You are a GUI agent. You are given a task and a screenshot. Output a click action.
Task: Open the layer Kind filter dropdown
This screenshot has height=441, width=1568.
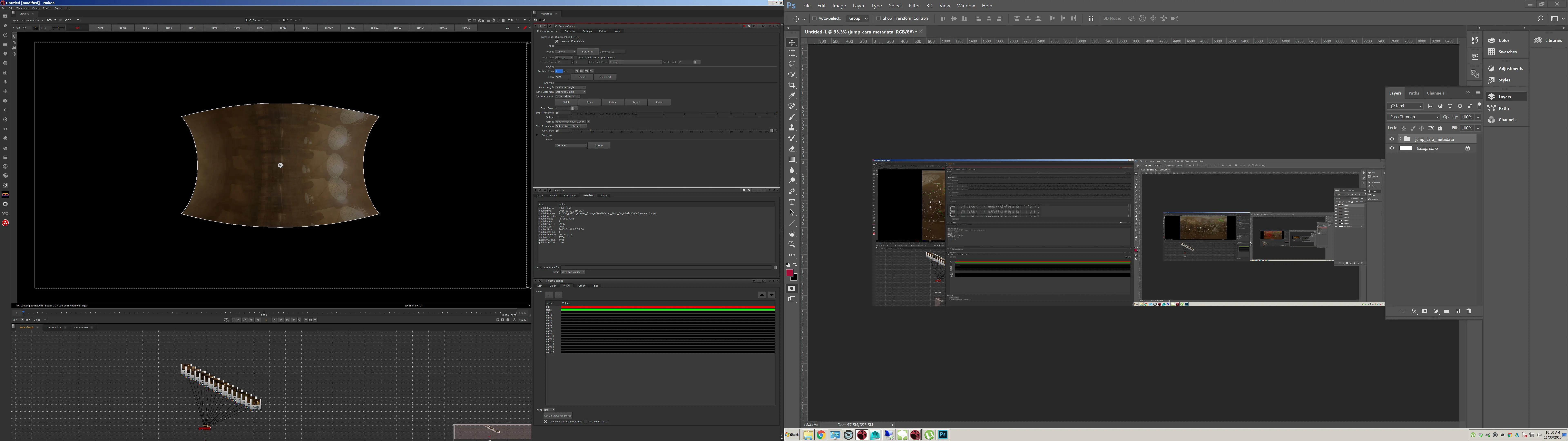coord(1405,106)
